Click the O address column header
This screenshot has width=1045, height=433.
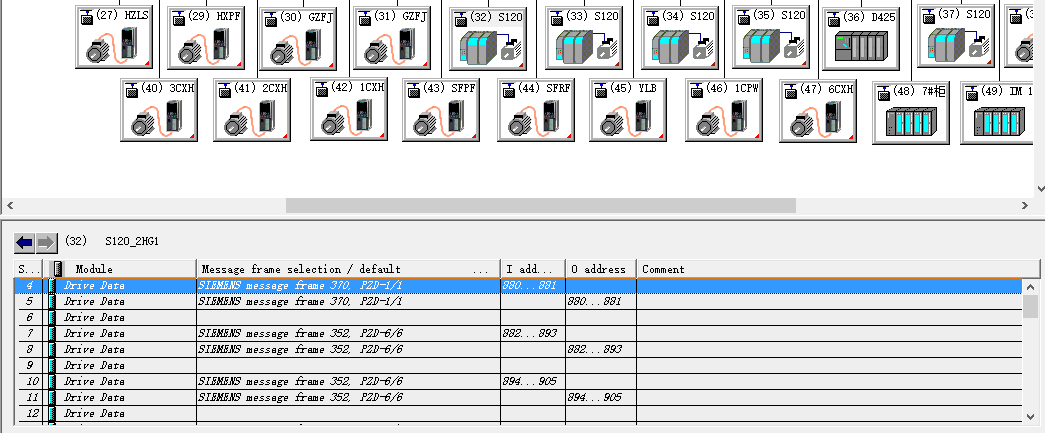point(600,269)
